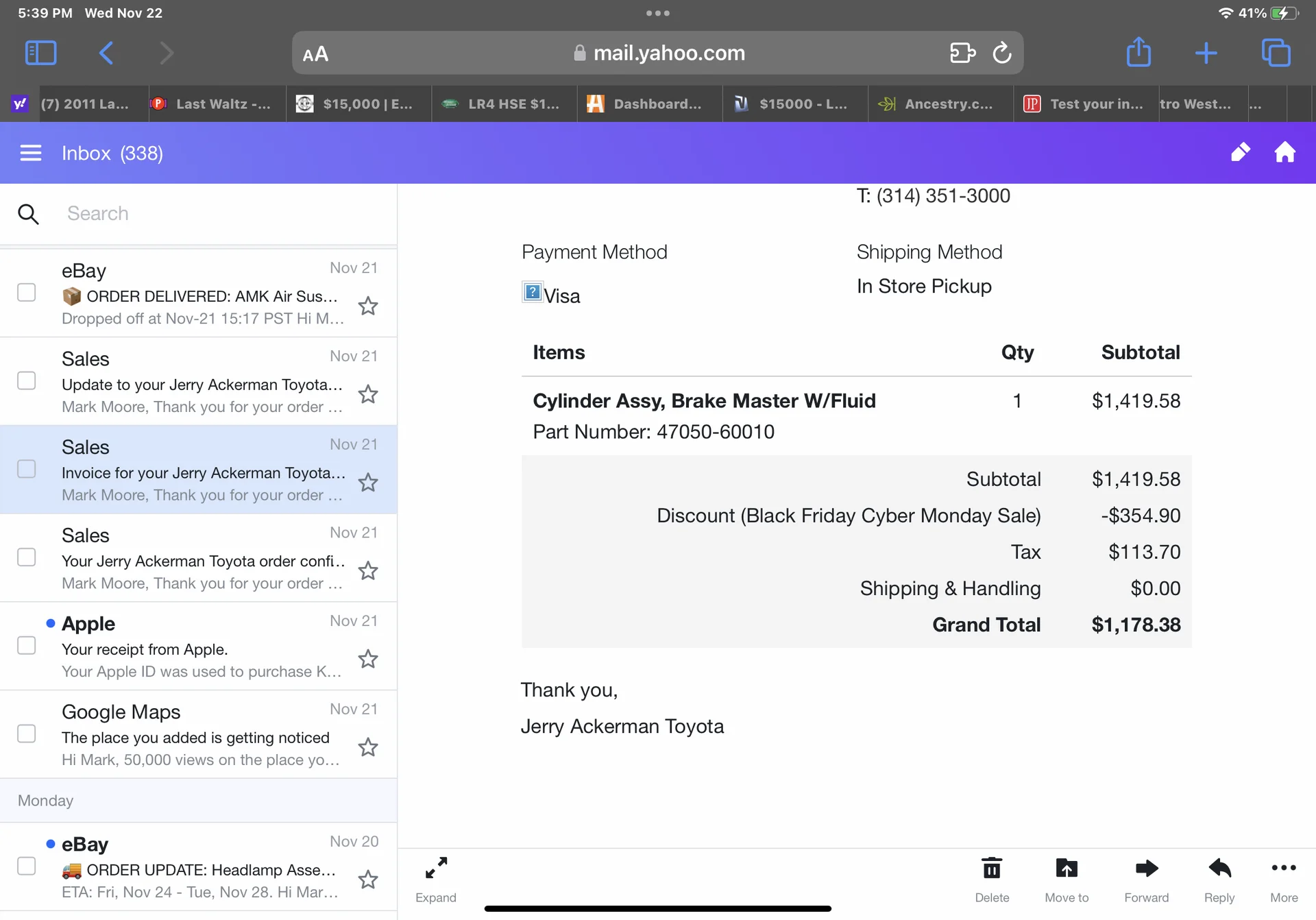
Task: Click the mail.yahoo.com address field
Action: [658, 53]
